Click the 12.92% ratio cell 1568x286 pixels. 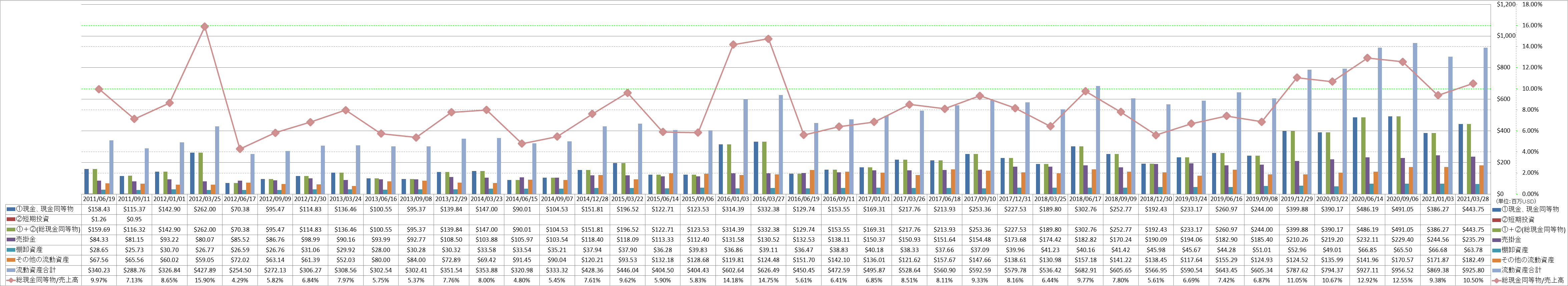1367,280
